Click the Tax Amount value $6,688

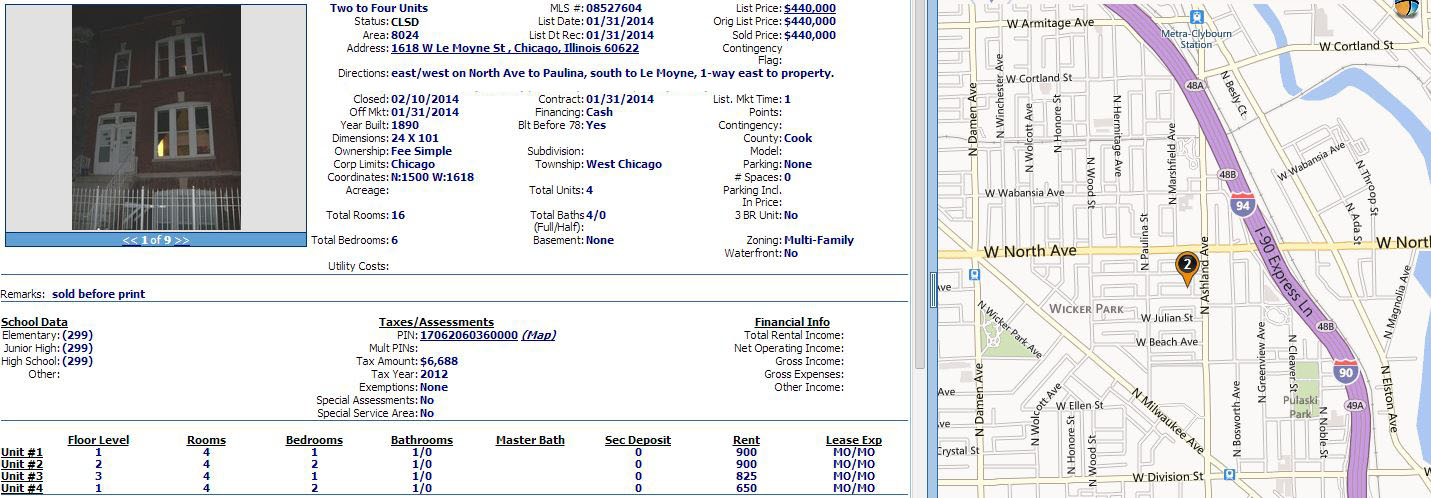pos(439,361)
